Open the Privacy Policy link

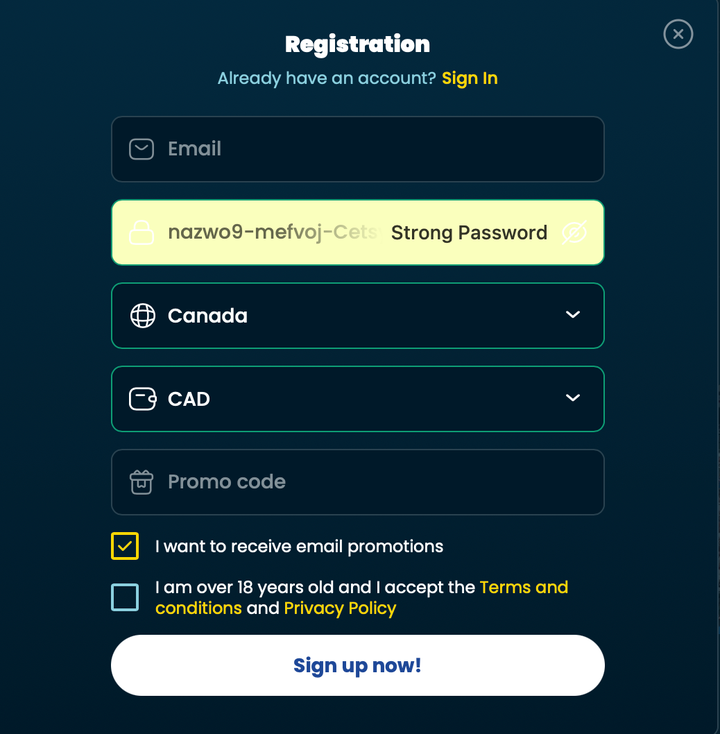tap(340, 608)
